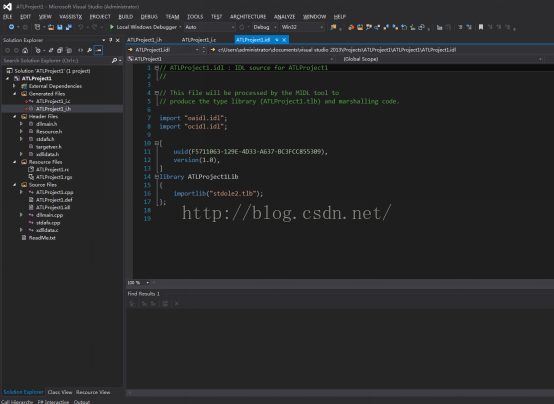554x404 pixels.
Task: Click the Forward arrow in Solution Explorer
Action: pyautogui.click(x=16, y=50)
